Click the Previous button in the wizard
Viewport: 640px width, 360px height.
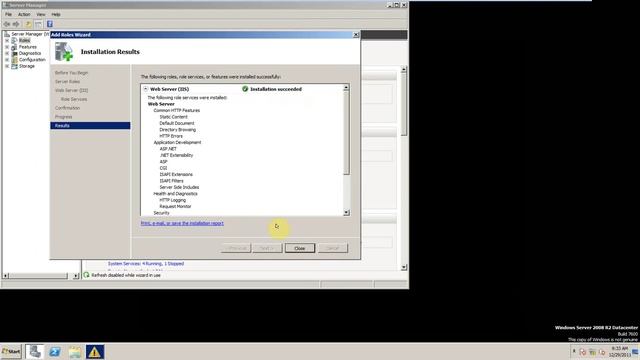[x=236, y=248]
